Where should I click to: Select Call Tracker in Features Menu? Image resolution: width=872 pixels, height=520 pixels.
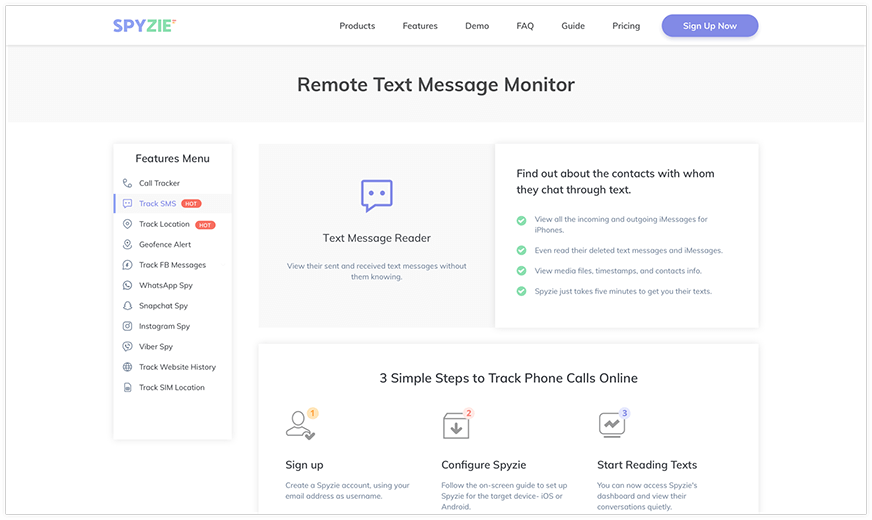pos(159,183)
